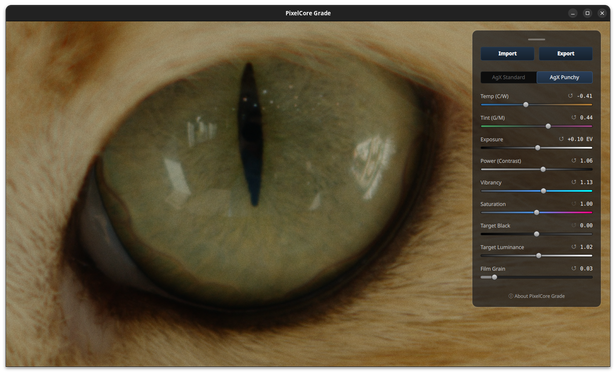
Task: Click the Saturation reset icon
Action: click(574, 204)
